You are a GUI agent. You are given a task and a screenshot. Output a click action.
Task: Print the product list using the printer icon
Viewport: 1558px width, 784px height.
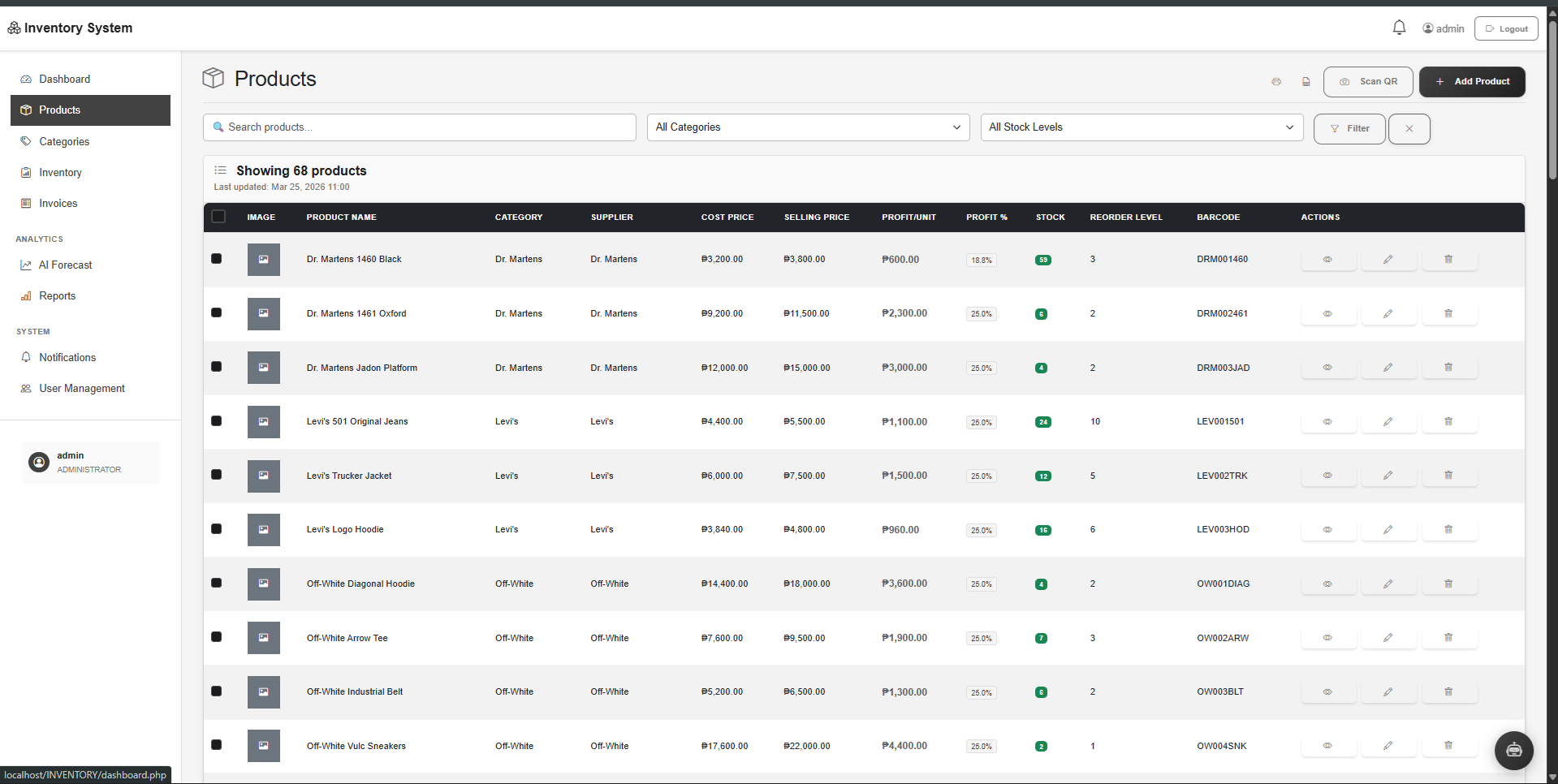pyautogui.click(x=1275, y=81)
